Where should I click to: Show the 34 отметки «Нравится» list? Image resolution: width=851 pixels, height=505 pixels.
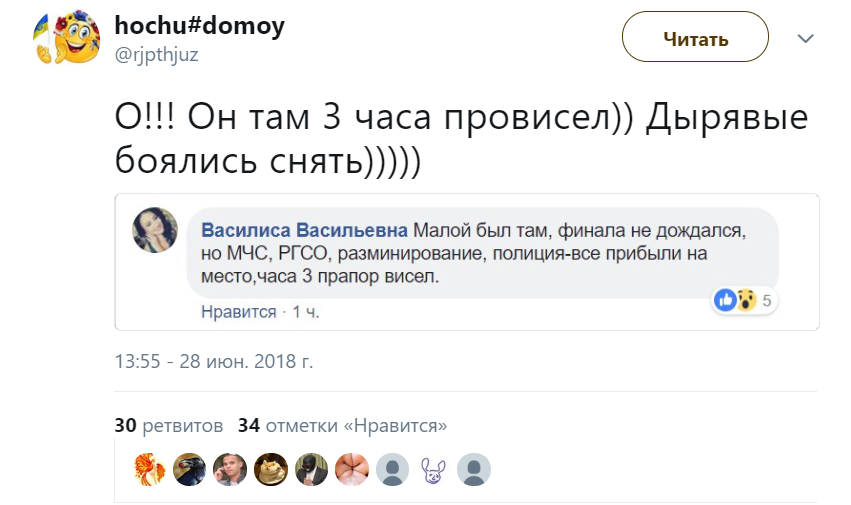point(342,425)
